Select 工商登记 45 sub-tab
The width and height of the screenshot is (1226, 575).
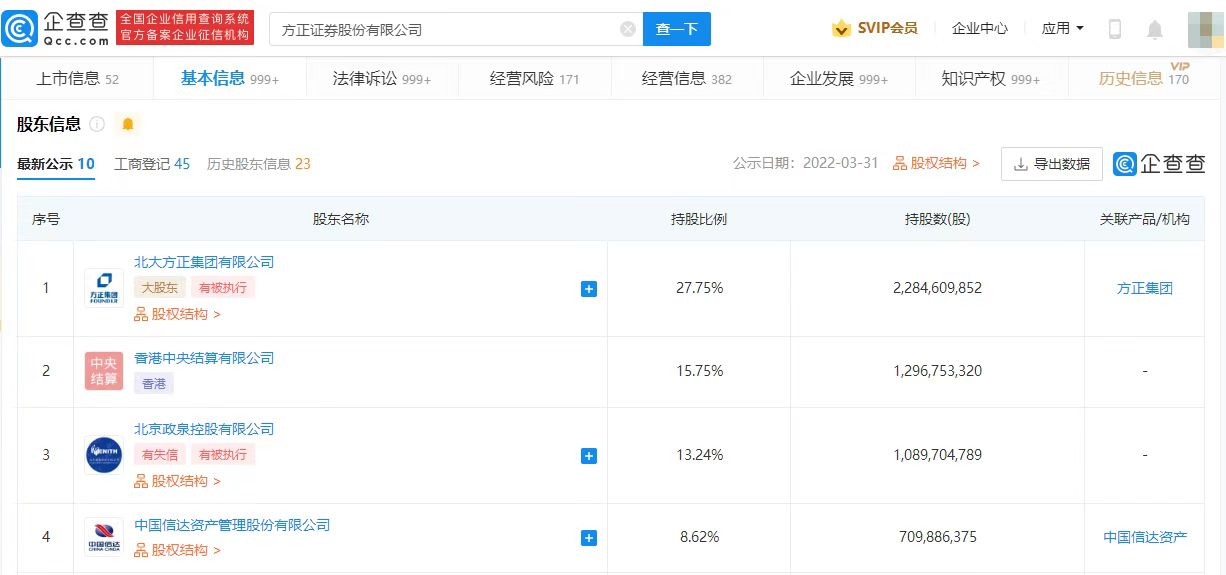[x=152, y=164]
